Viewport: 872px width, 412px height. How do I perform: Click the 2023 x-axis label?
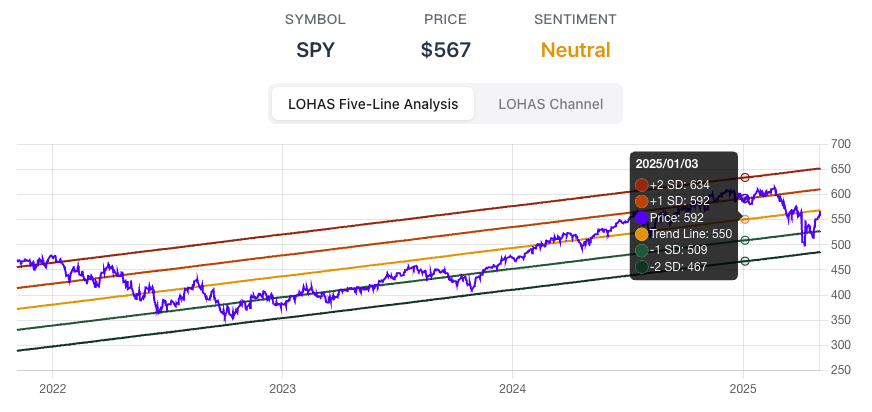click(283, 388)
